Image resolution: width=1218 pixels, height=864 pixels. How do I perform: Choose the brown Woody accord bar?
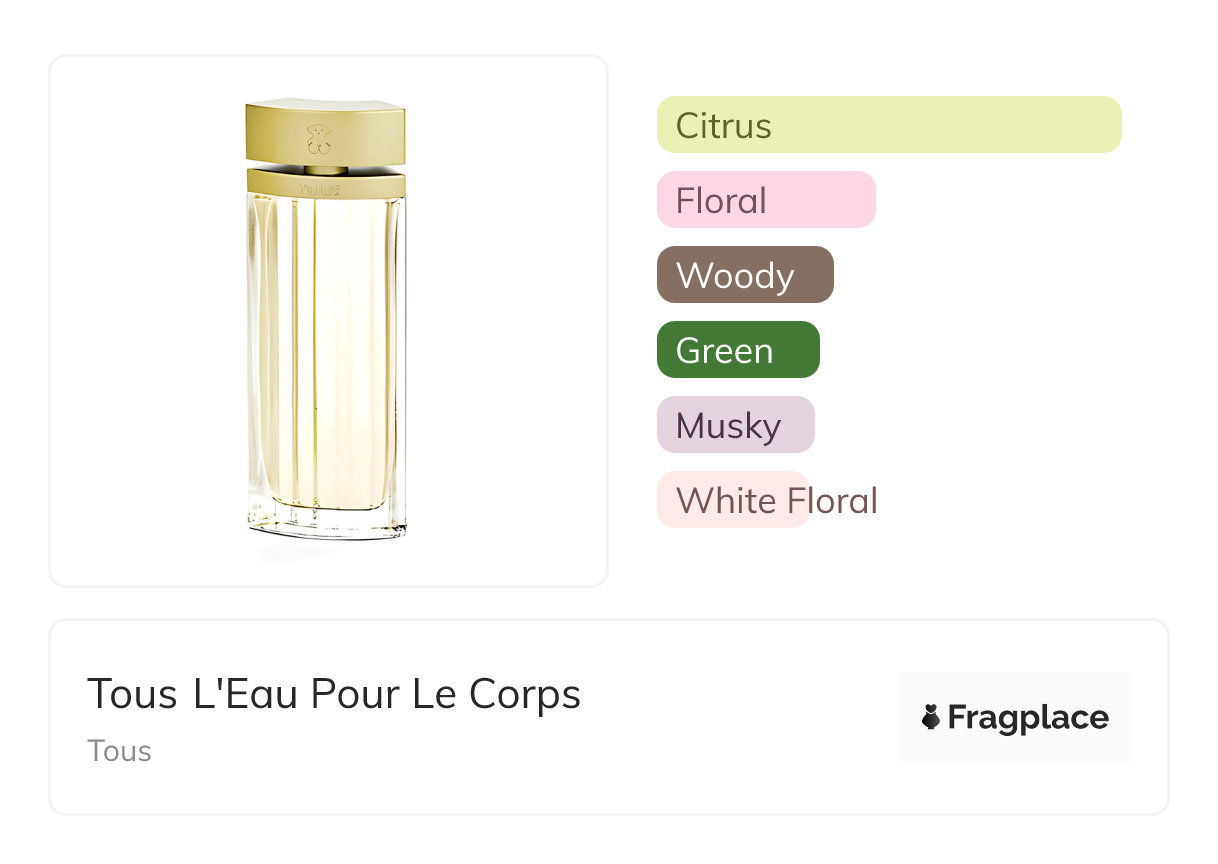click(x=744, y=275)
